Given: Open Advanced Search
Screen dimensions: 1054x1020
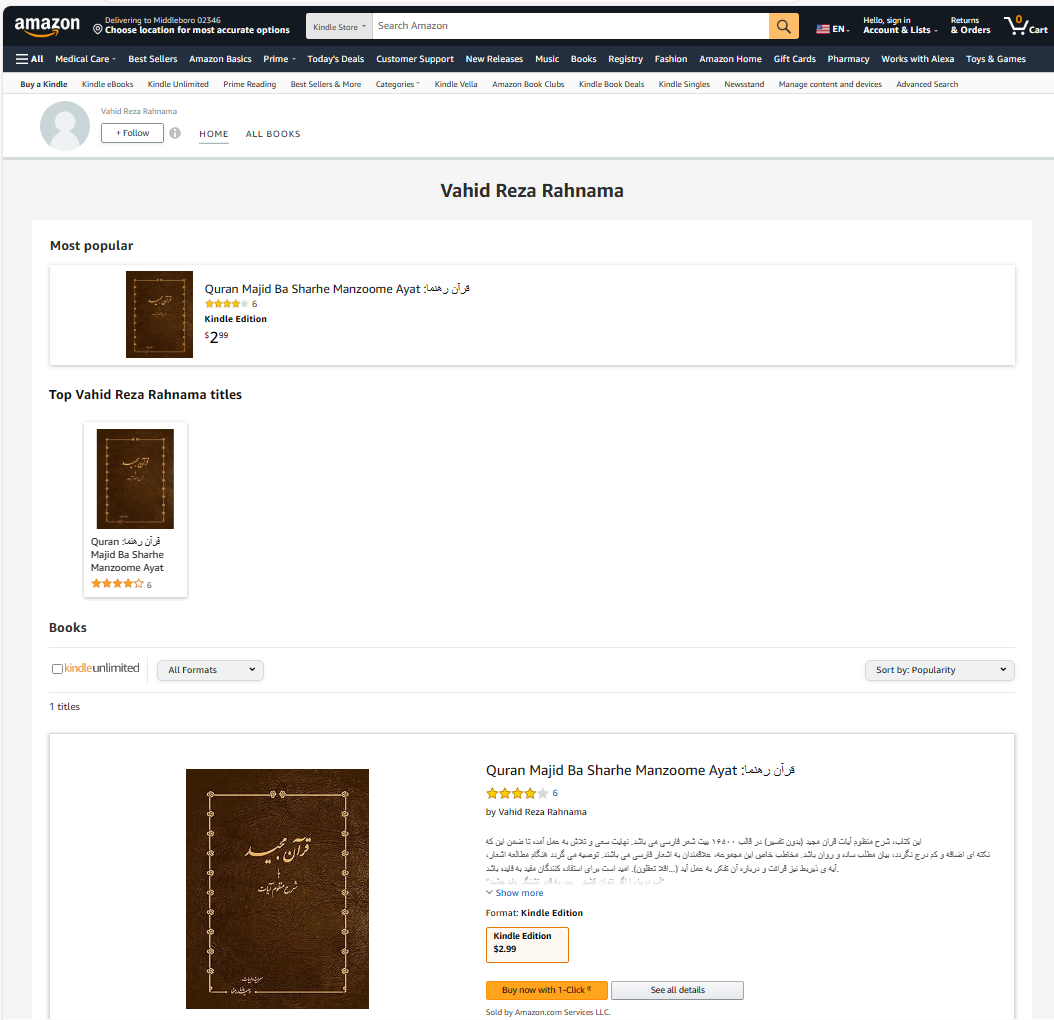Looking at the screenshot, I should tap(927, 84).
